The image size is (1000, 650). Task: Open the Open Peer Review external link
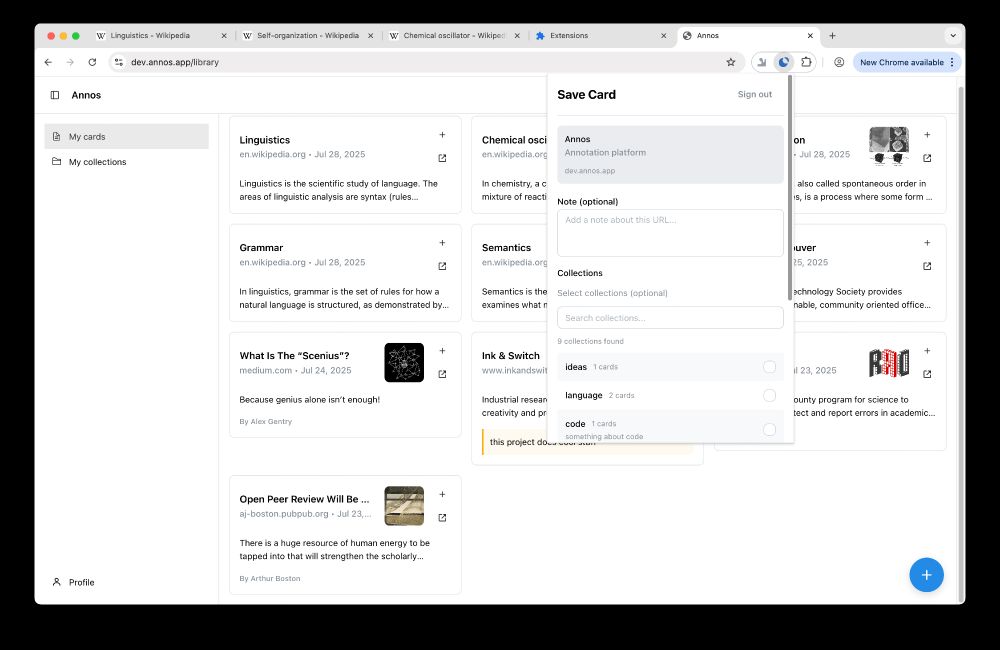(442, 518)
